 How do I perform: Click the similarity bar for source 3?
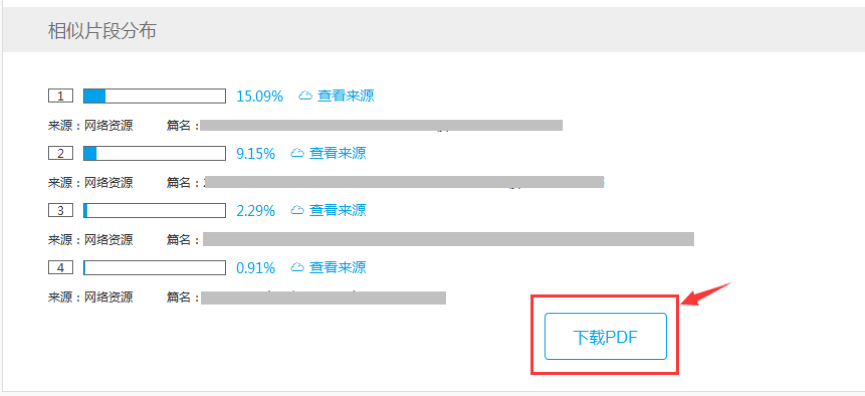tap(154, 211)
